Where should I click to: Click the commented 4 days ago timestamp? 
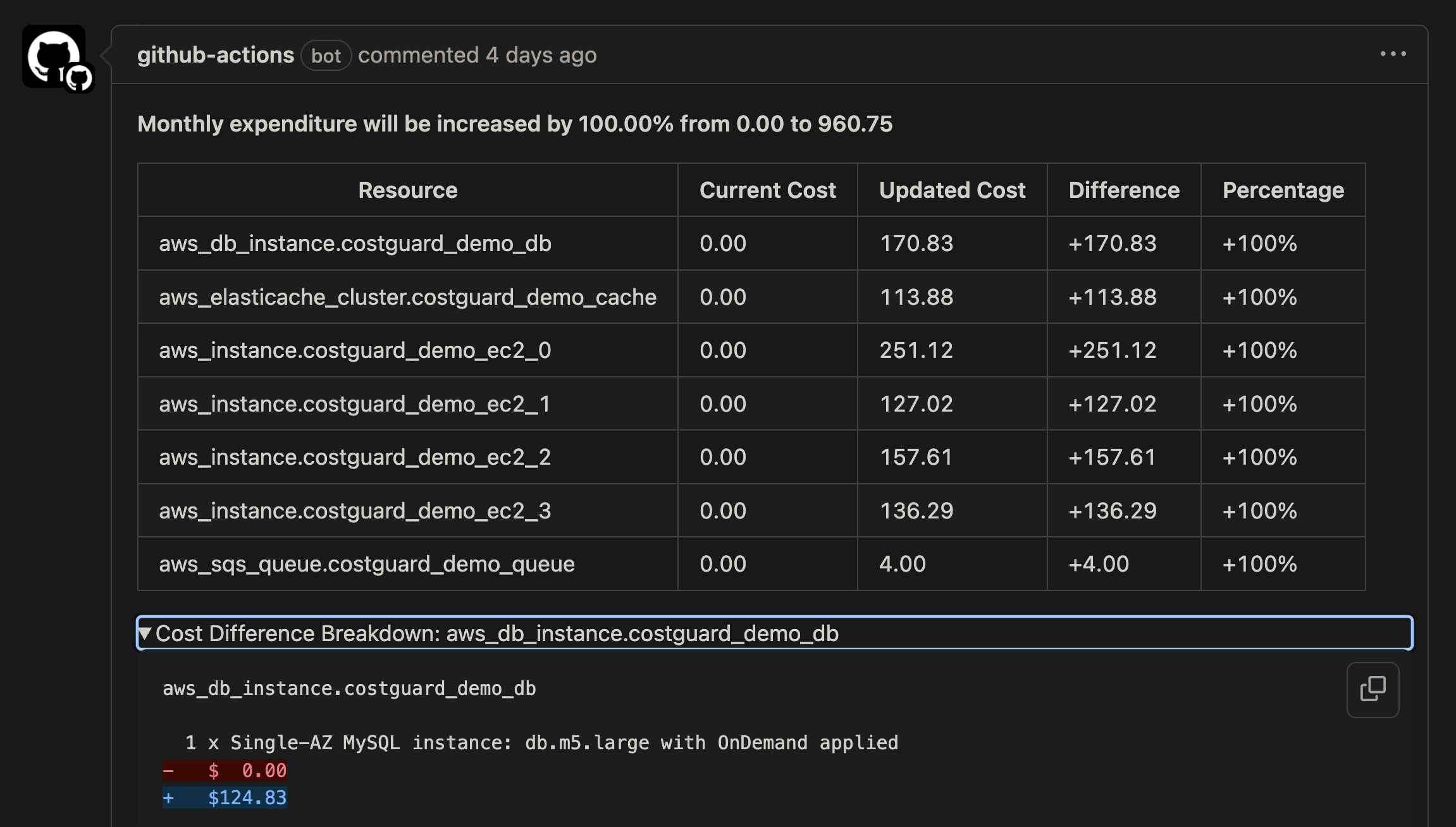click(541, 55)
